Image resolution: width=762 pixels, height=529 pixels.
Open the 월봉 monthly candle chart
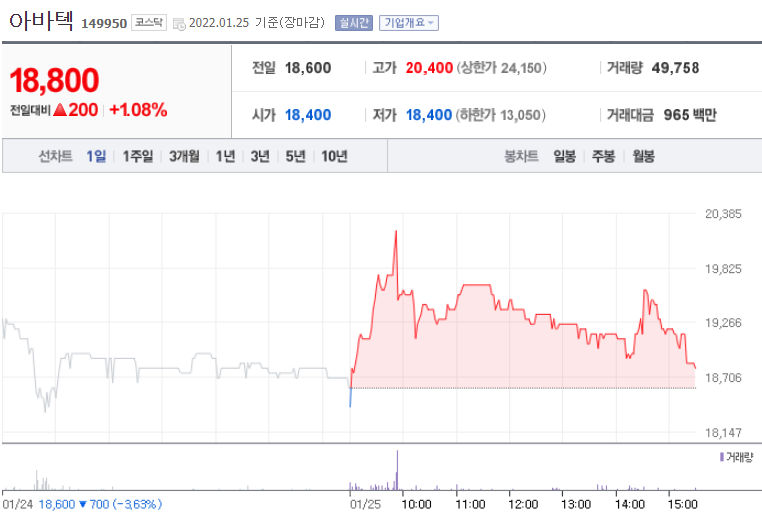click(x=643, y=156)
